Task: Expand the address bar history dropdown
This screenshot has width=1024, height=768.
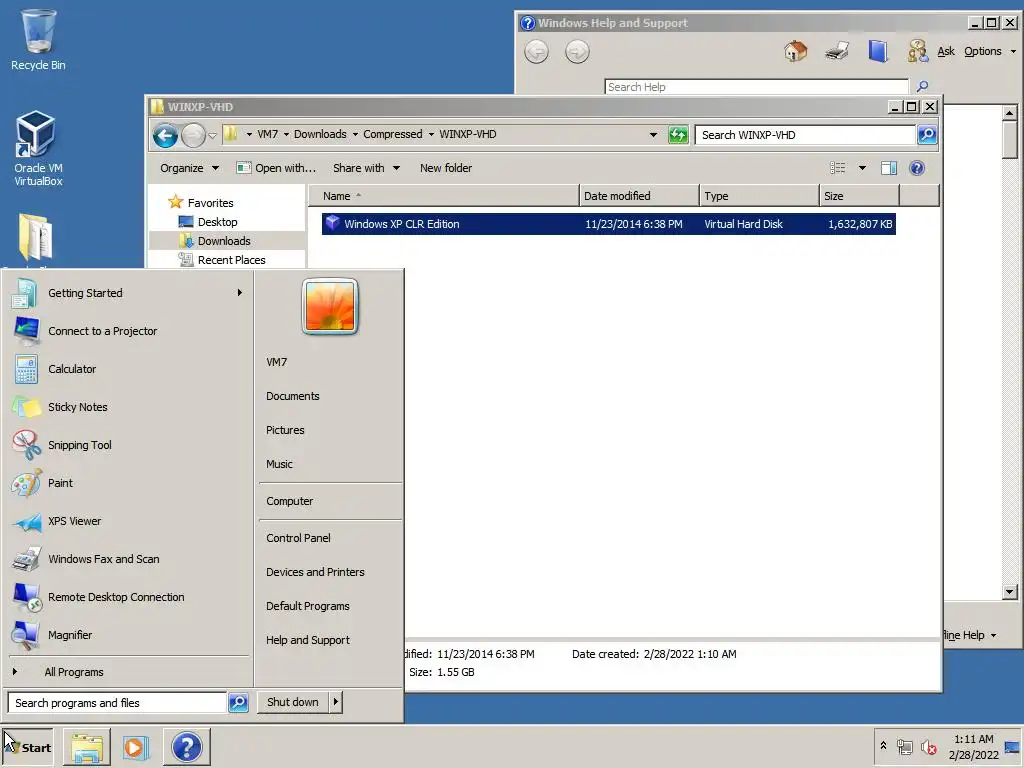Action: [x=653, y=135]
